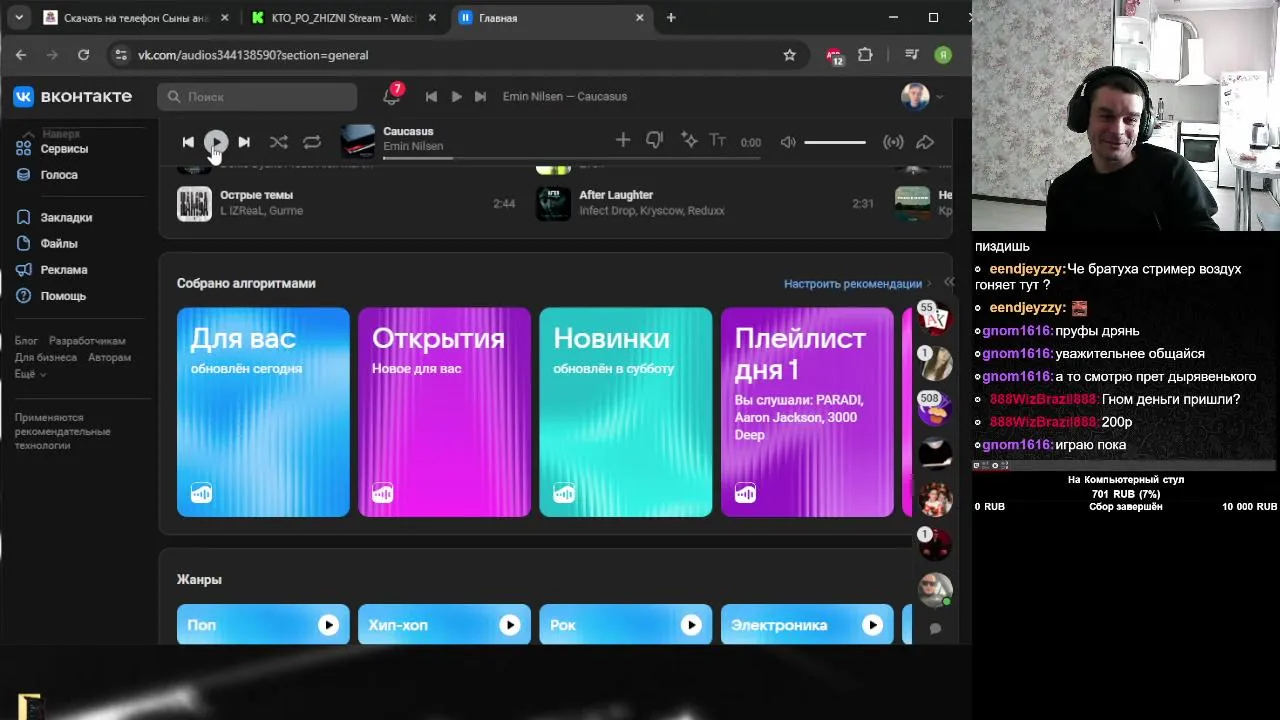Open chat contact with 55 unread badge
1280x720 pixels.
click(x=935, y=319)
